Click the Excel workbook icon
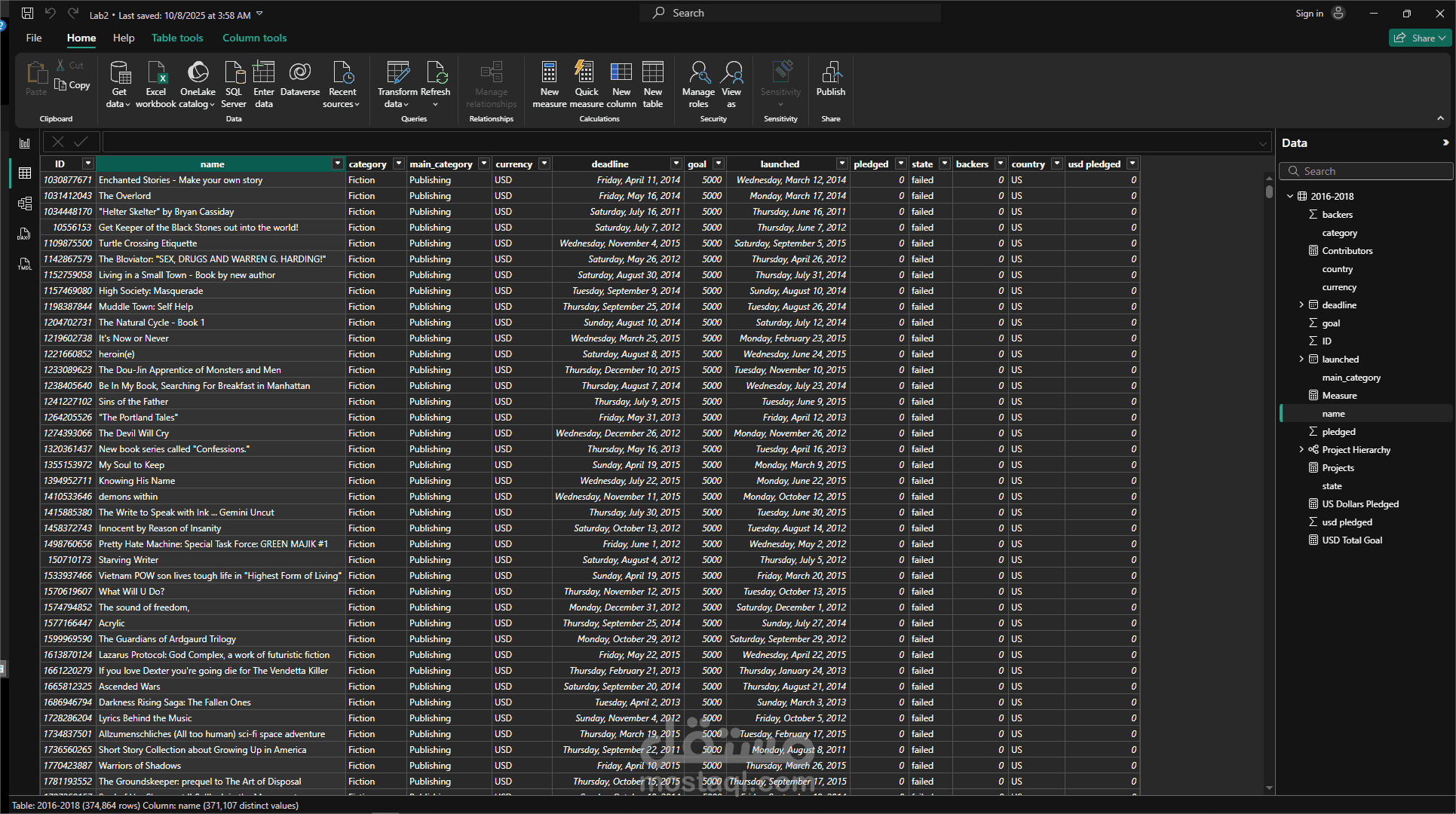The width and height of the screenshot is (1456, 814). pyautogui.click(x=156, y=74)
